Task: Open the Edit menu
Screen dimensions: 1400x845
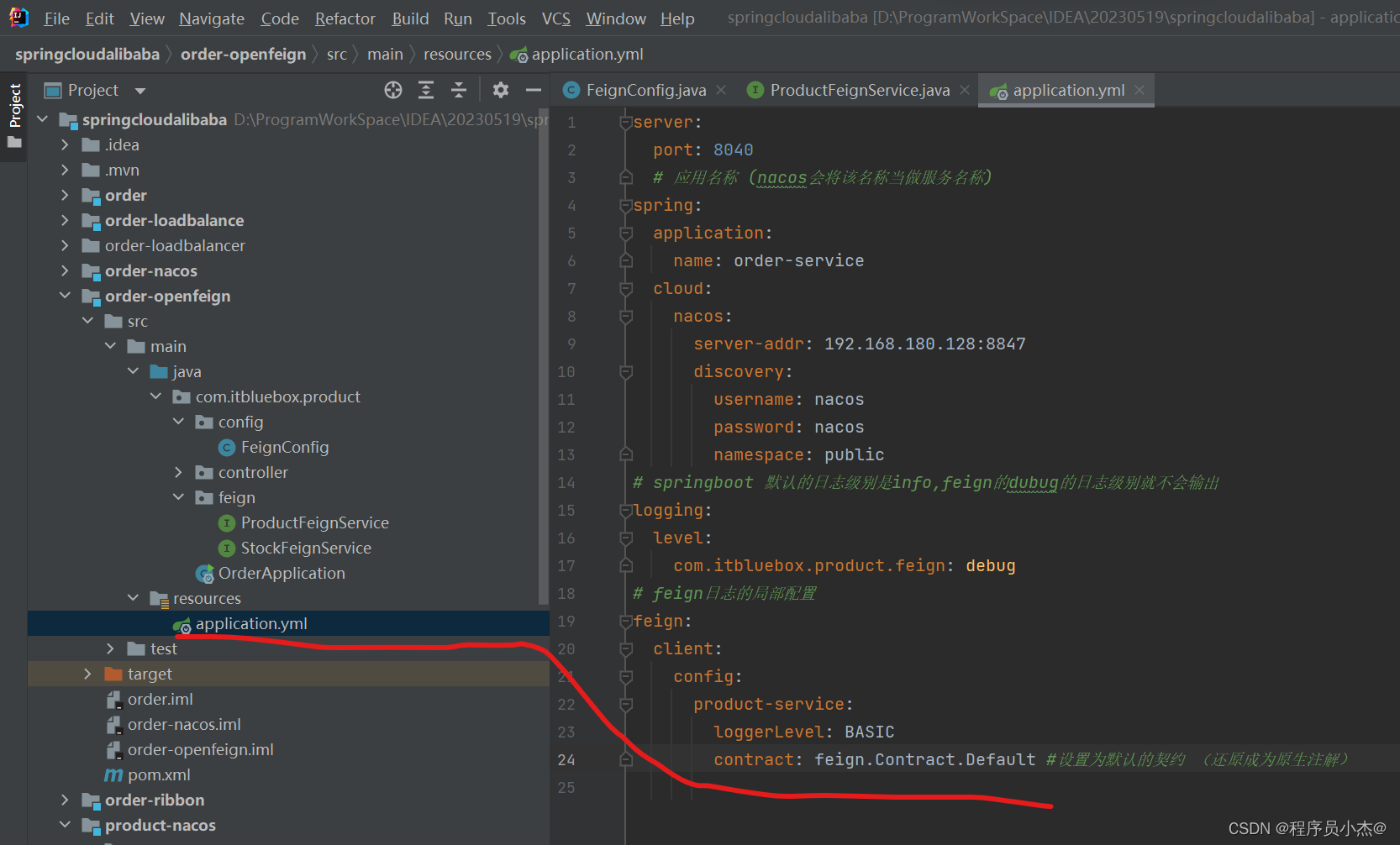Action: coord(99,18)
